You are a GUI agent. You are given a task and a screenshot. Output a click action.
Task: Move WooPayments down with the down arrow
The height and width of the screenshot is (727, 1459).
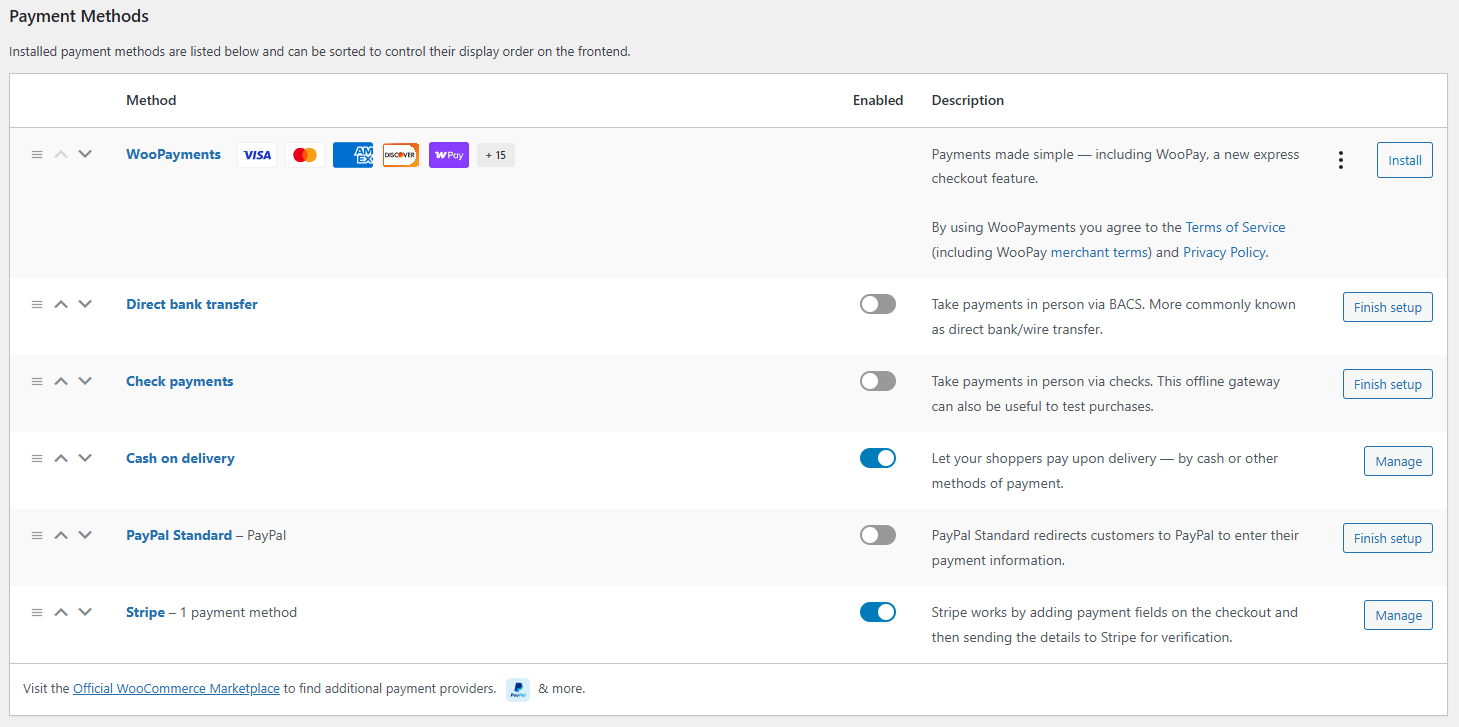[85, 155]
